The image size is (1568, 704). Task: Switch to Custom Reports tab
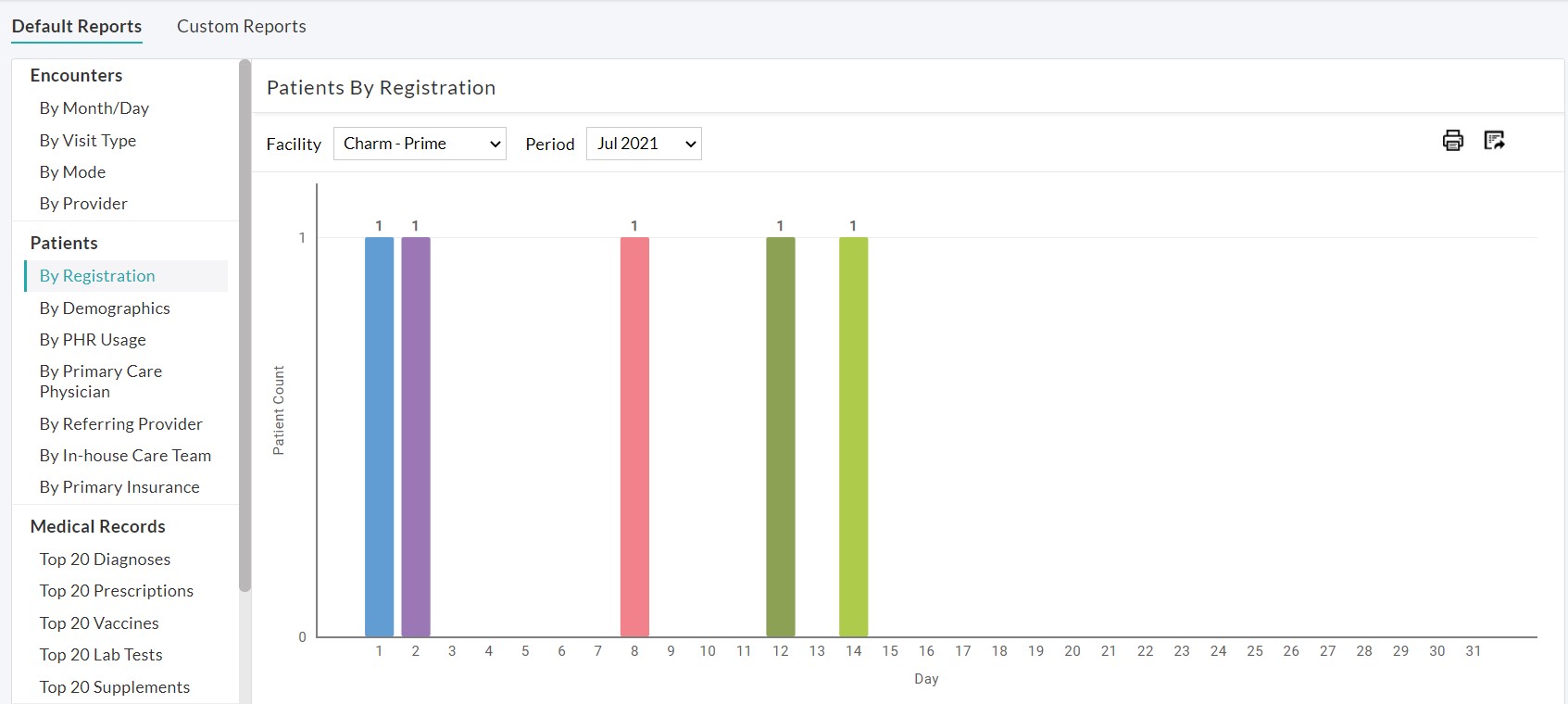241,26
